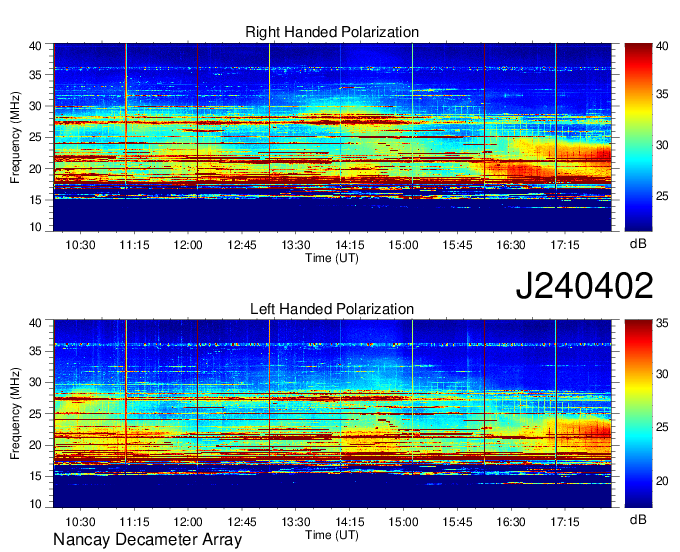
Task: Click the 30 dB tick on the upper colorbar
Action: coord(662,145)
